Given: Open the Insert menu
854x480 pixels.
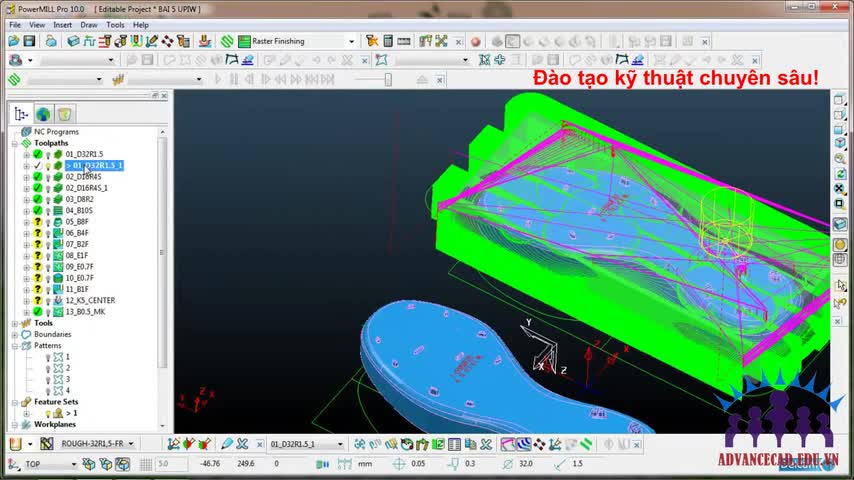Looking at the screenshot, I should click(63, 25).
